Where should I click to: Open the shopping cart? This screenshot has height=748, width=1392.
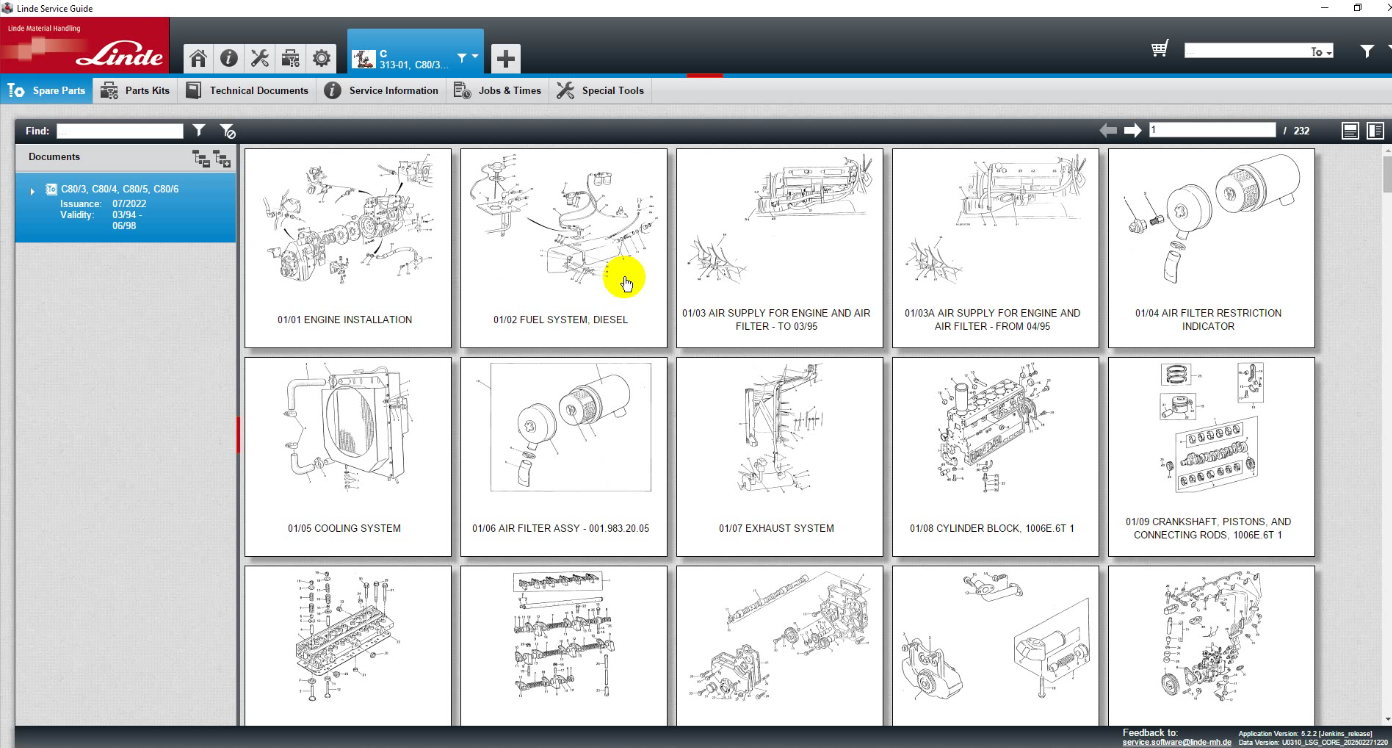[x=1160, y=49]
